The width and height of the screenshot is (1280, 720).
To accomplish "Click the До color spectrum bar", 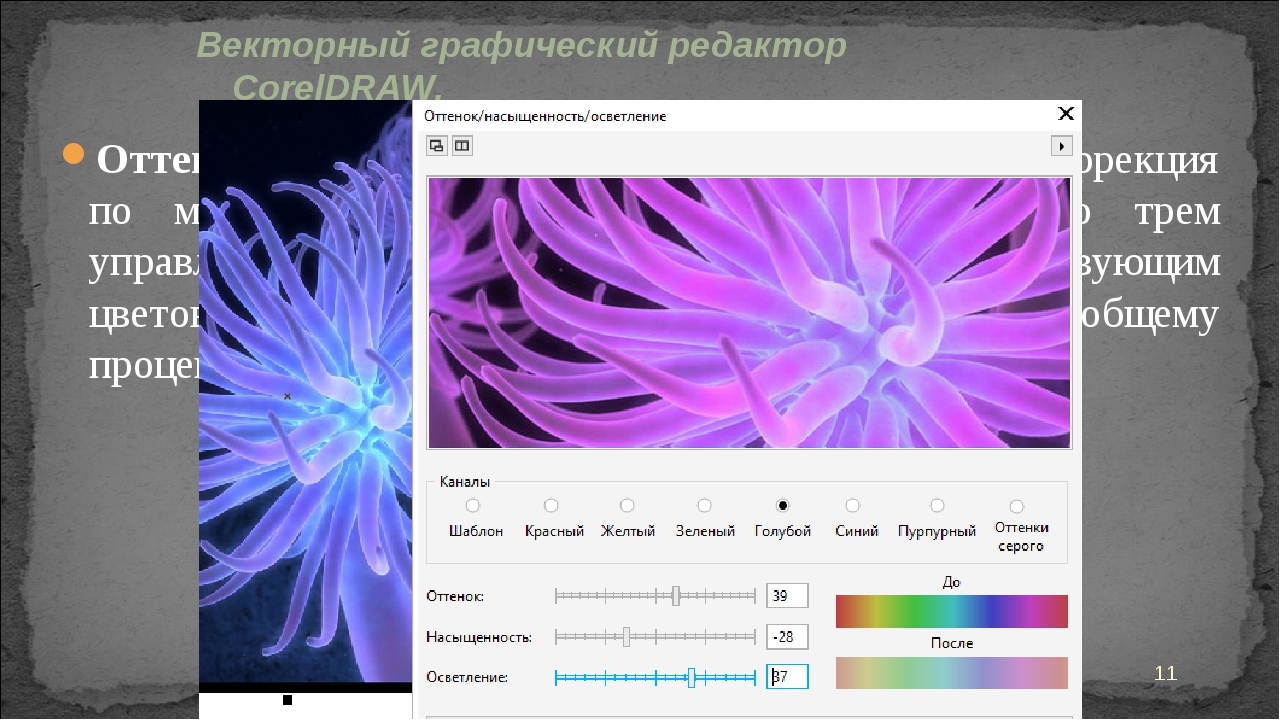I will 952,611.
